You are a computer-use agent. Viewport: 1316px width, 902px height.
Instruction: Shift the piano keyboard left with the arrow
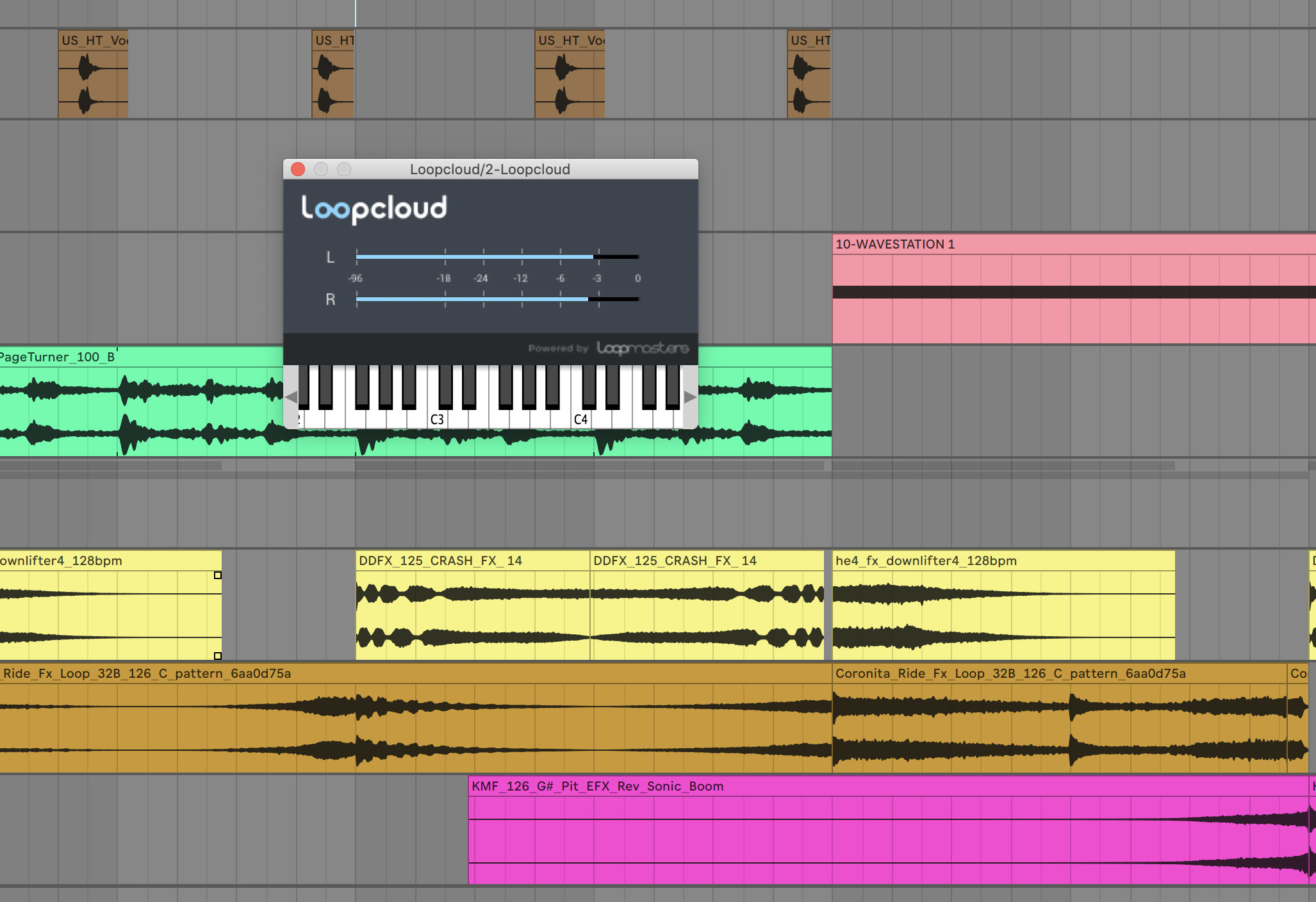tap(291, 397)
